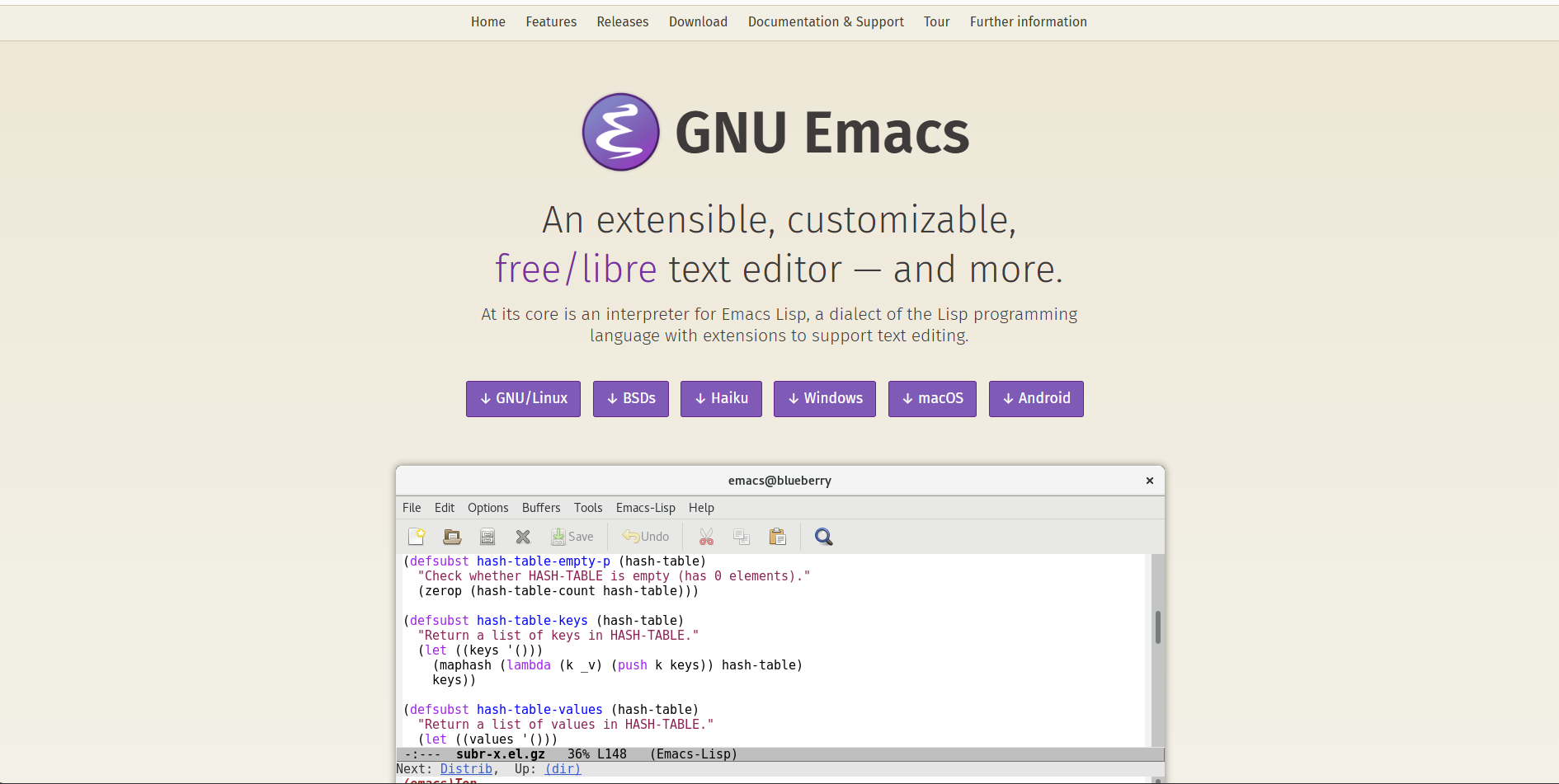Open Further information link

(1029, 22)
